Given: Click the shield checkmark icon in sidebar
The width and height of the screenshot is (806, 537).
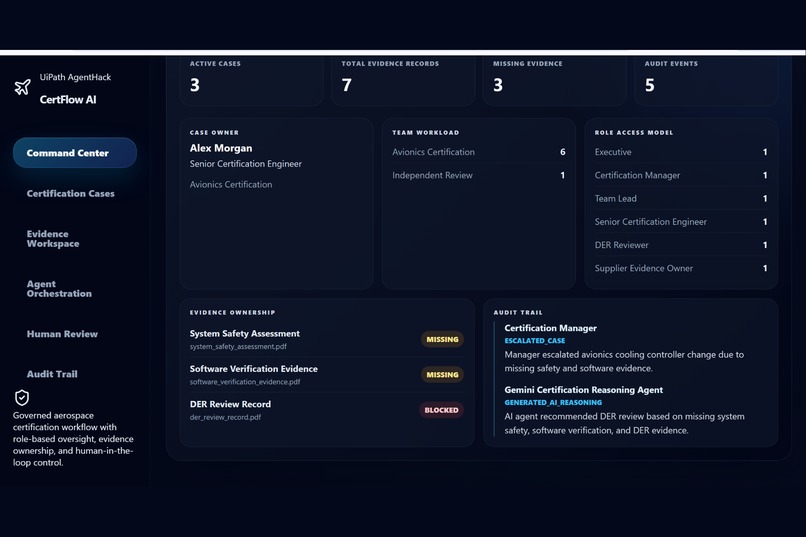Looking at the screenshot, I should coord(22,397).
